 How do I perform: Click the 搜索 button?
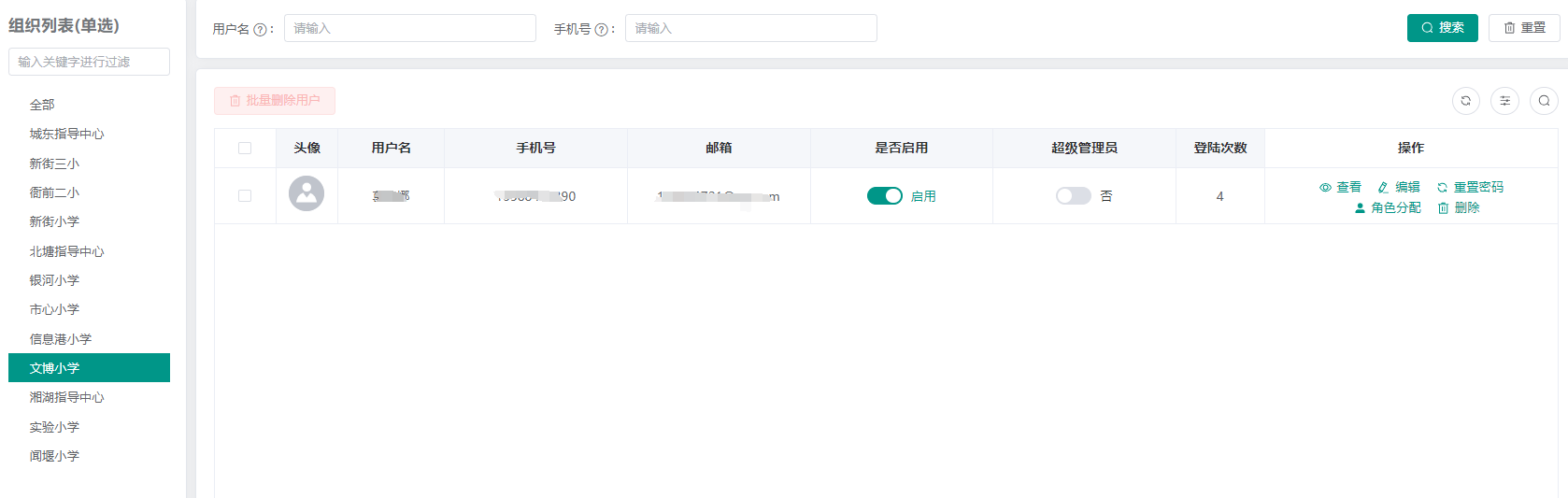[x=1442, y=28]
